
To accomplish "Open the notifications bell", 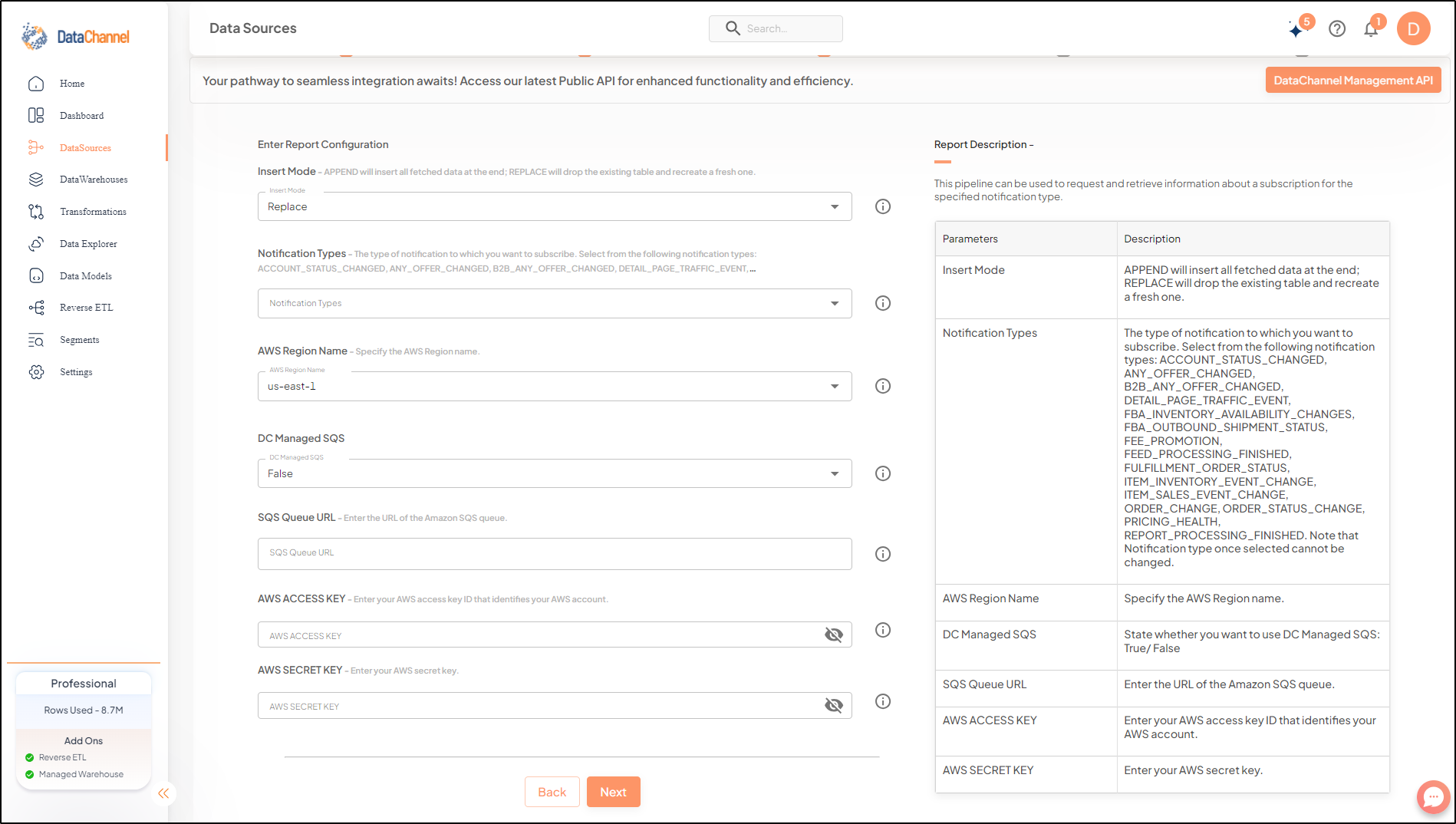I will tap(1371, 30).
